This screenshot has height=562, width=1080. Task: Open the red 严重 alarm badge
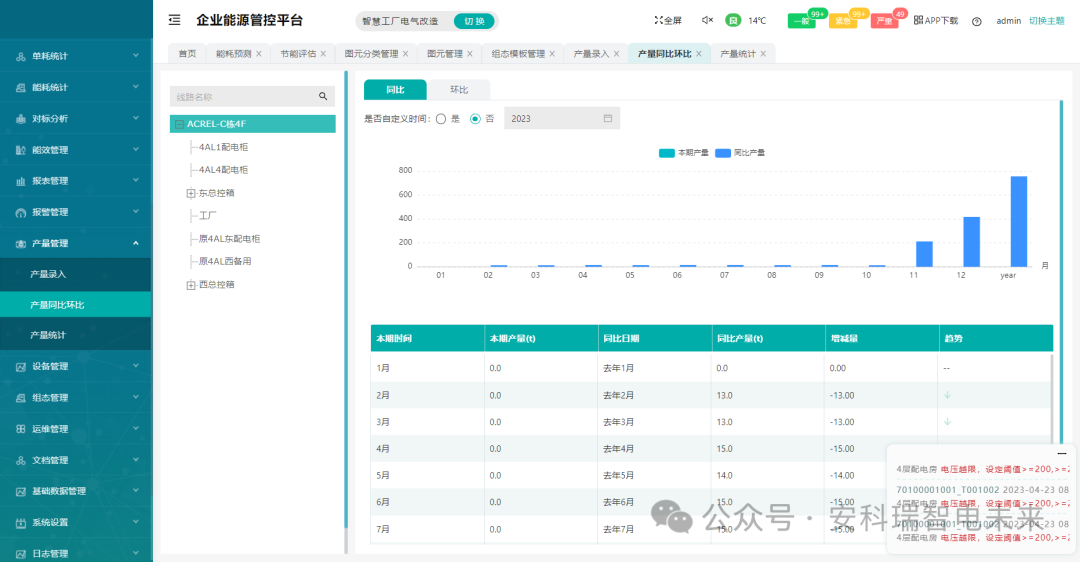884,21
